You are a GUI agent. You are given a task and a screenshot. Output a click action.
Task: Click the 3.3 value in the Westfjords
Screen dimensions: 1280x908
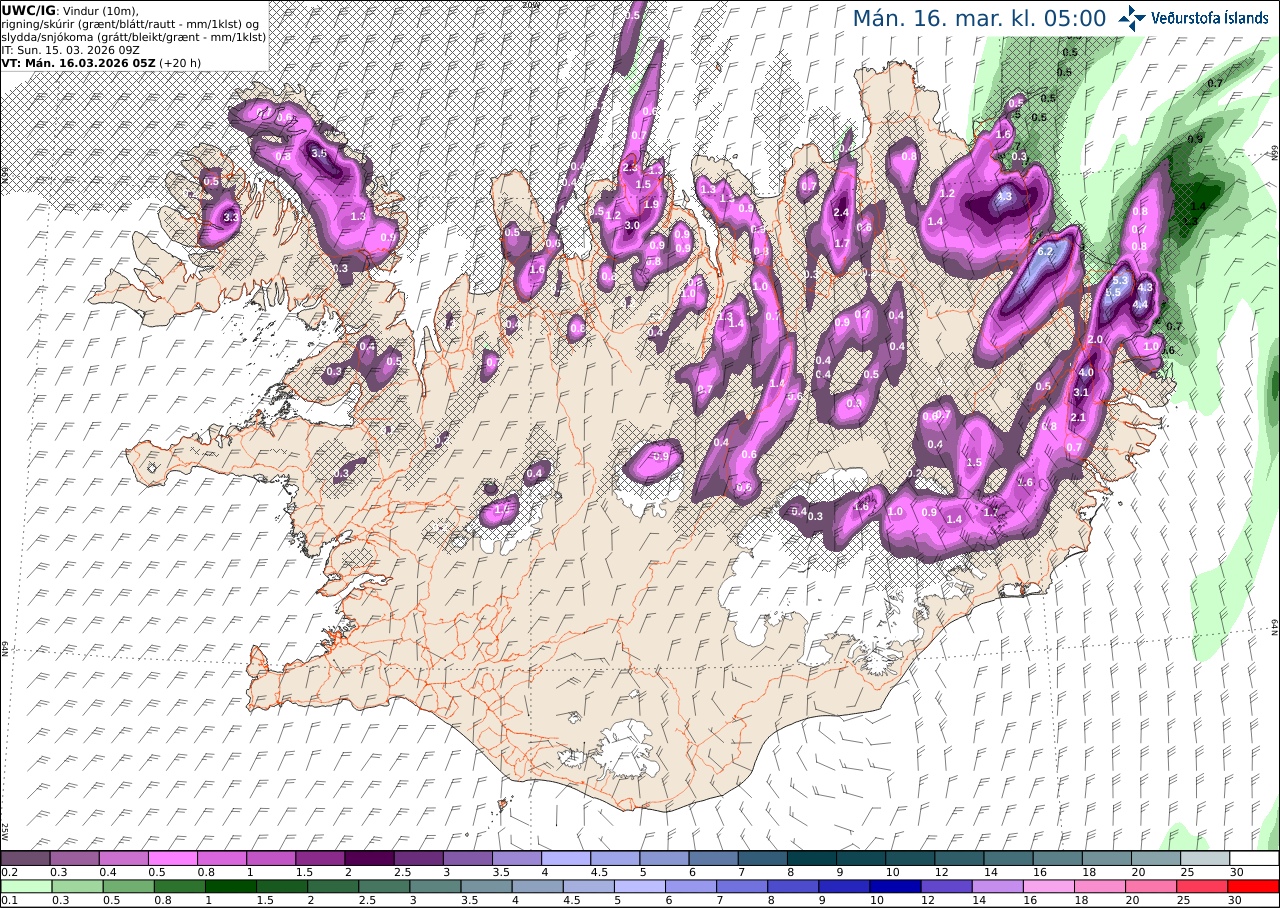coord(231,217)
